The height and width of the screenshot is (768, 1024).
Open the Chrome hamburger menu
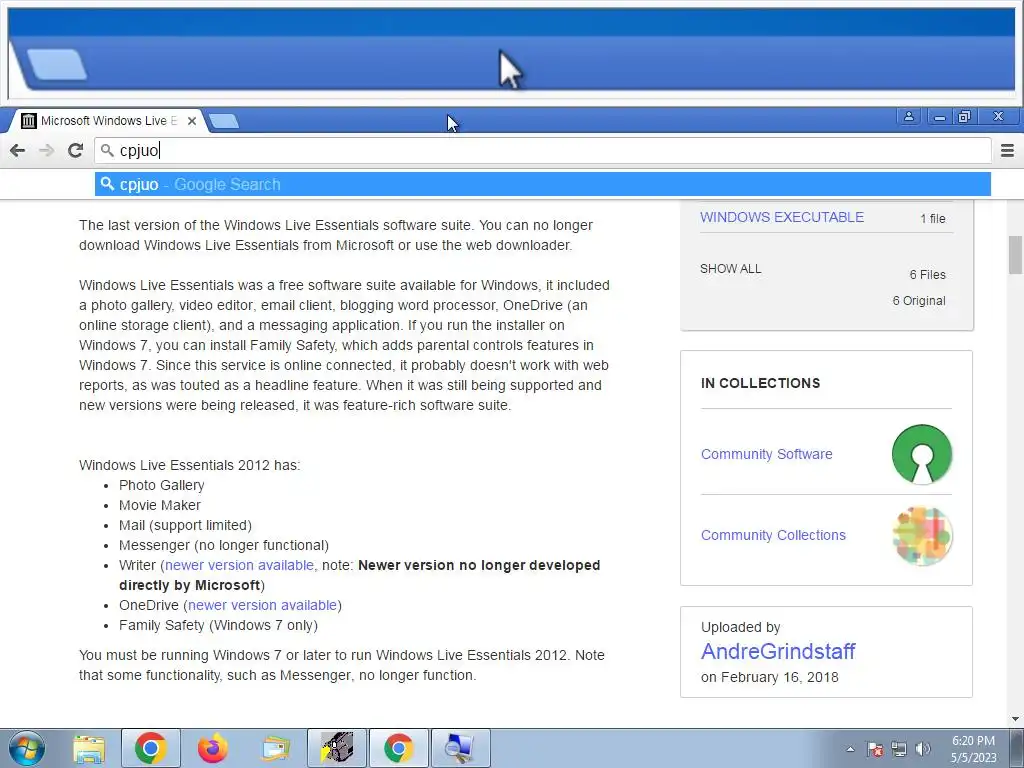click(1007, 151)
